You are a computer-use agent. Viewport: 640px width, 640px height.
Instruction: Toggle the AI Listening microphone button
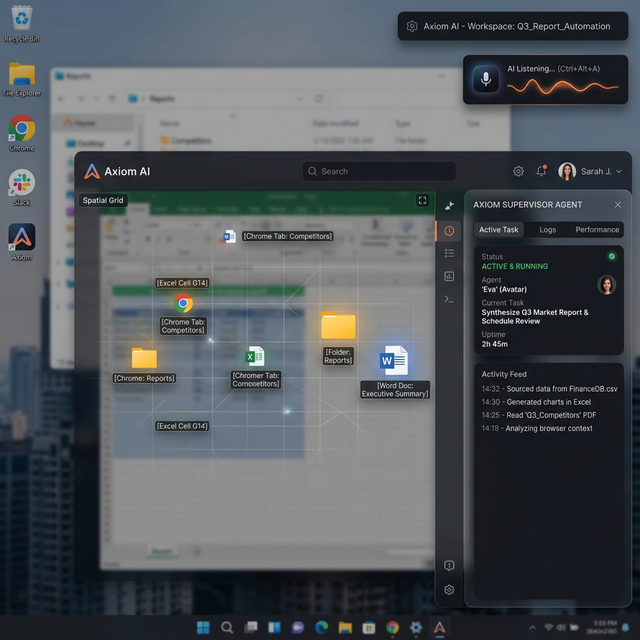486,79
